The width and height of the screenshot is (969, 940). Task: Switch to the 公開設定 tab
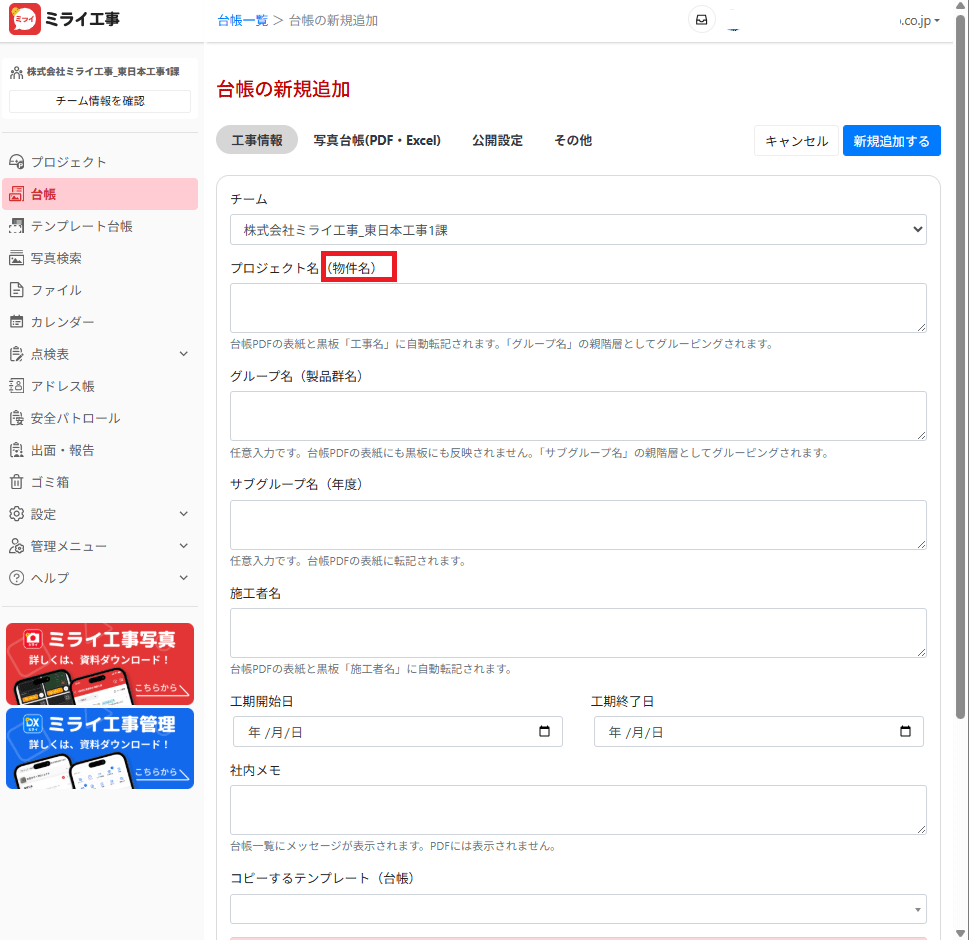click(x=497, y=141)
